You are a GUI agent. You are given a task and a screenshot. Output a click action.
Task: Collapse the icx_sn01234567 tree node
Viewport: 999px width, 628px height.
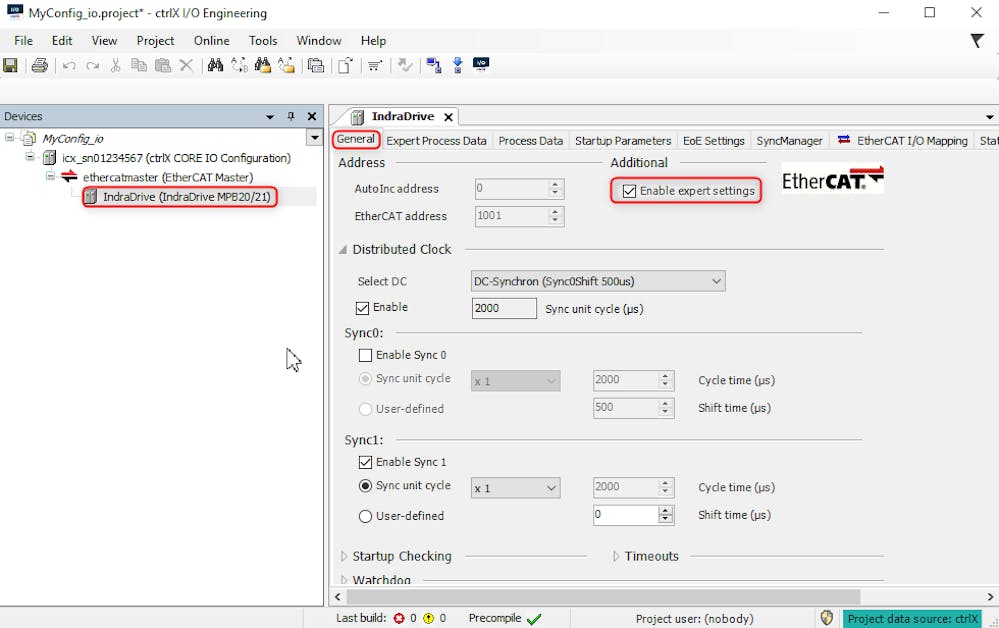30,157
